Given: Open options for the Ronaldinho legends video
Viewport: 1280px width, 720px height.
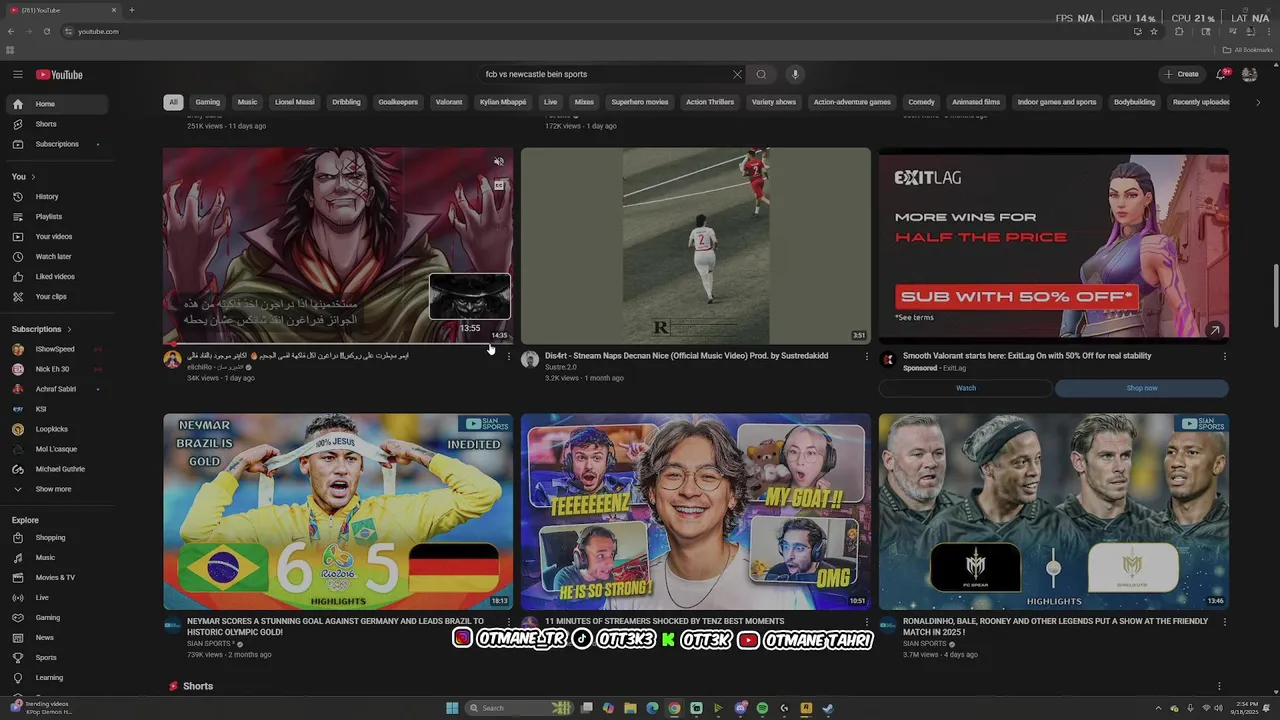Looking at the screenshot, I should (x=1225, y=622).
